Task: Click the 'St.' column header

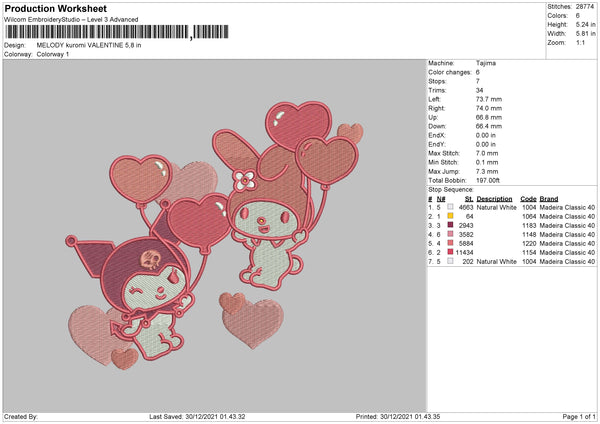Action: point(469,199)
